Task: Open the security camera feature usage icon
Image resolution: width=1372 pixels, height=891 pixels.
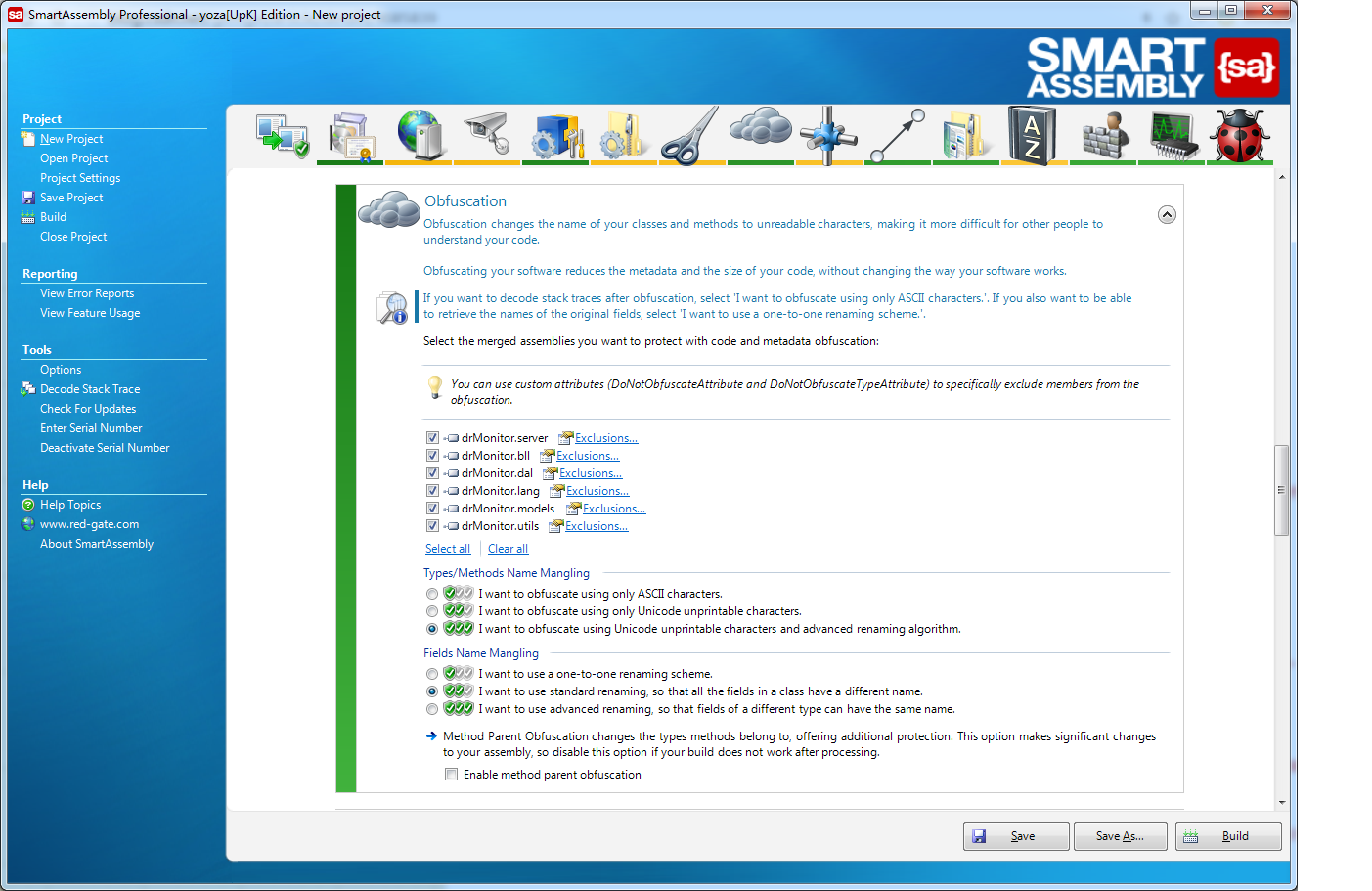Action: click(488, 135)
